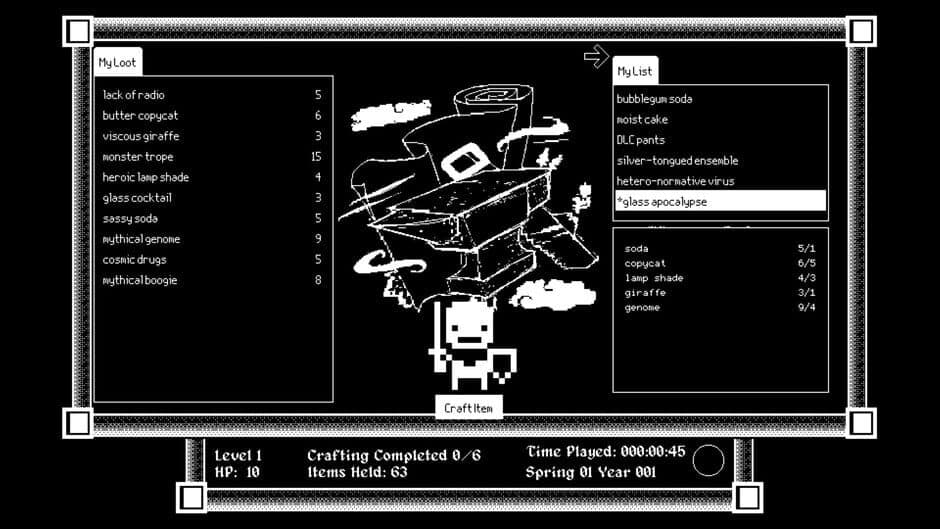The height and width of the screenshot is (529, 940).
Task: Select the highlighted glass apocalypse entry
Action: pyautogui.click(x=721, y=201)
